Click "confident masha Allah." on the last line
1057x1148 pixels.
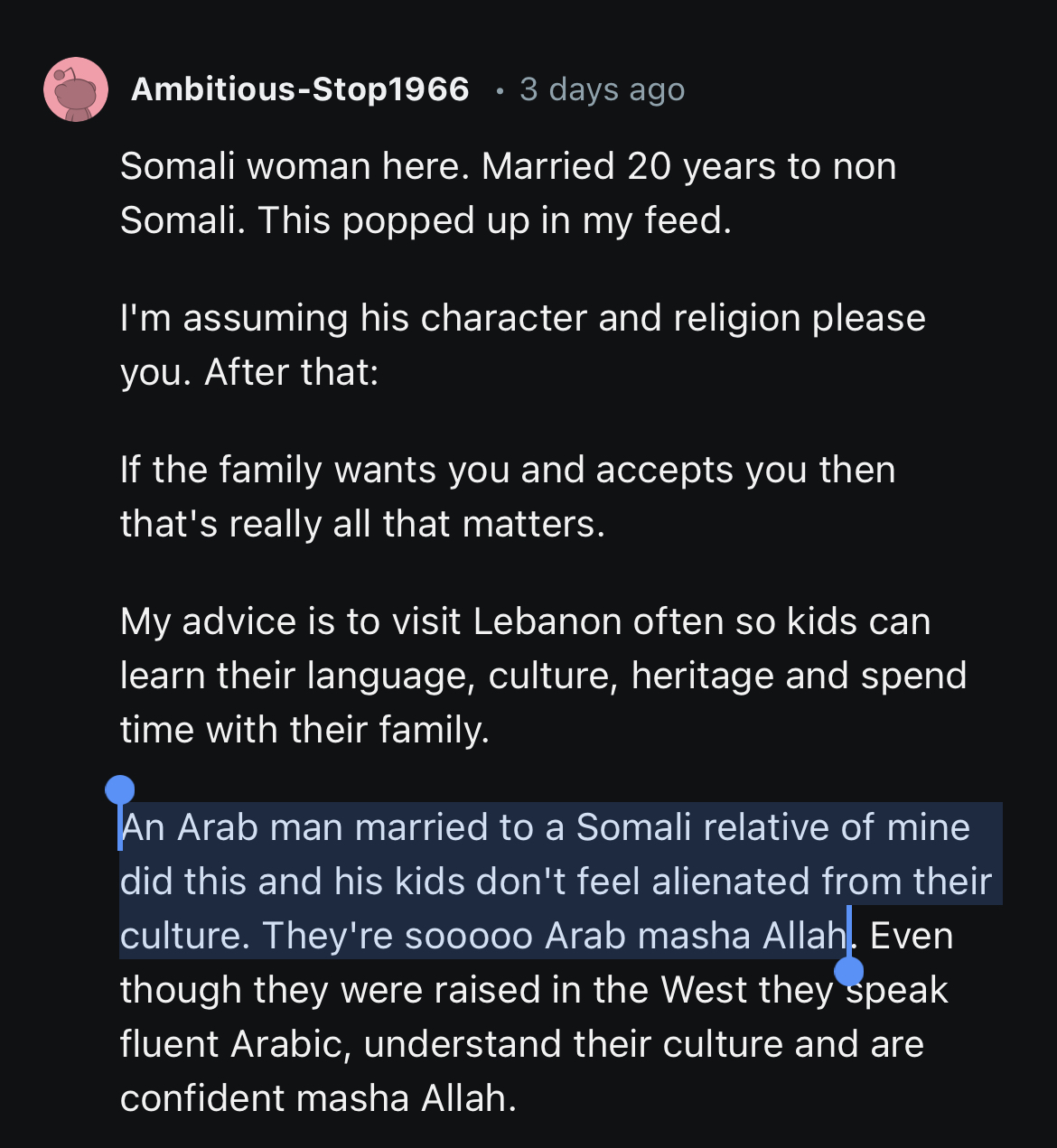pos(318,1098)
